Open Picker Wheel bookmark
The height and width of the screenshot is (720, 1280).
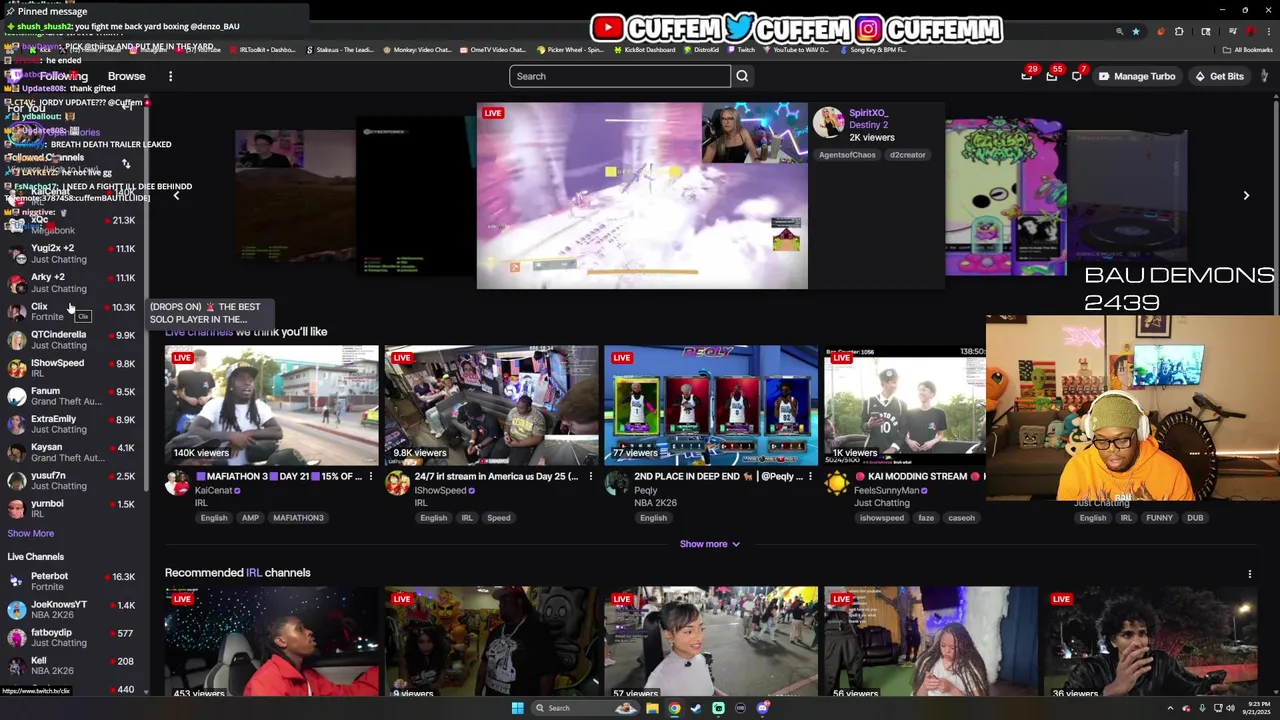tap(570, 49)
